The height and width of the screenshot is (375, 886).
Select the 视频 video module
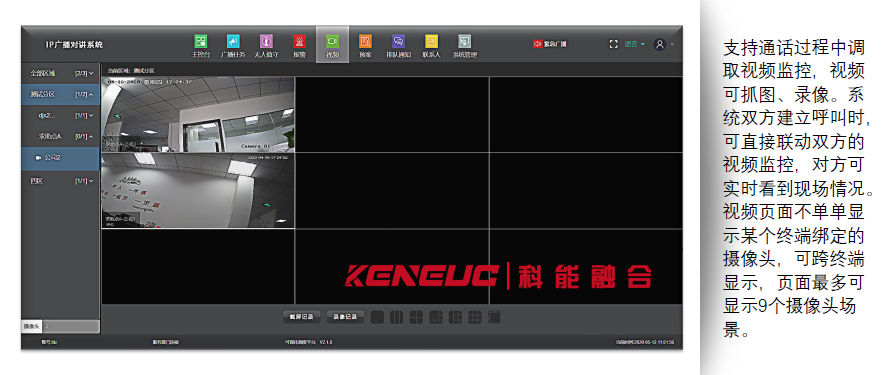332,45
